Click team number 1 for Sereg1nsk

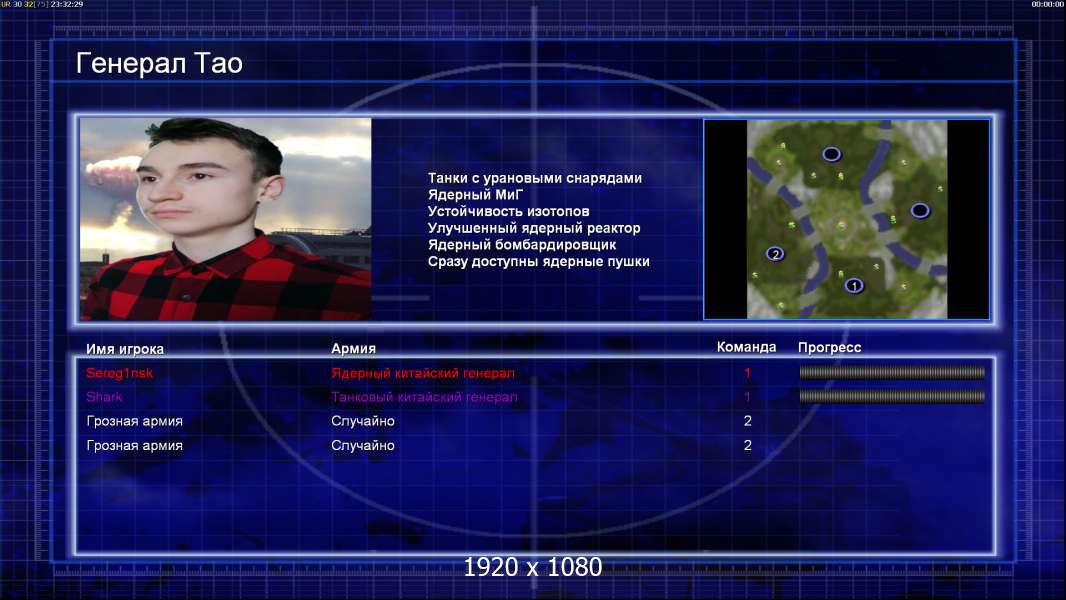point(747,373)
